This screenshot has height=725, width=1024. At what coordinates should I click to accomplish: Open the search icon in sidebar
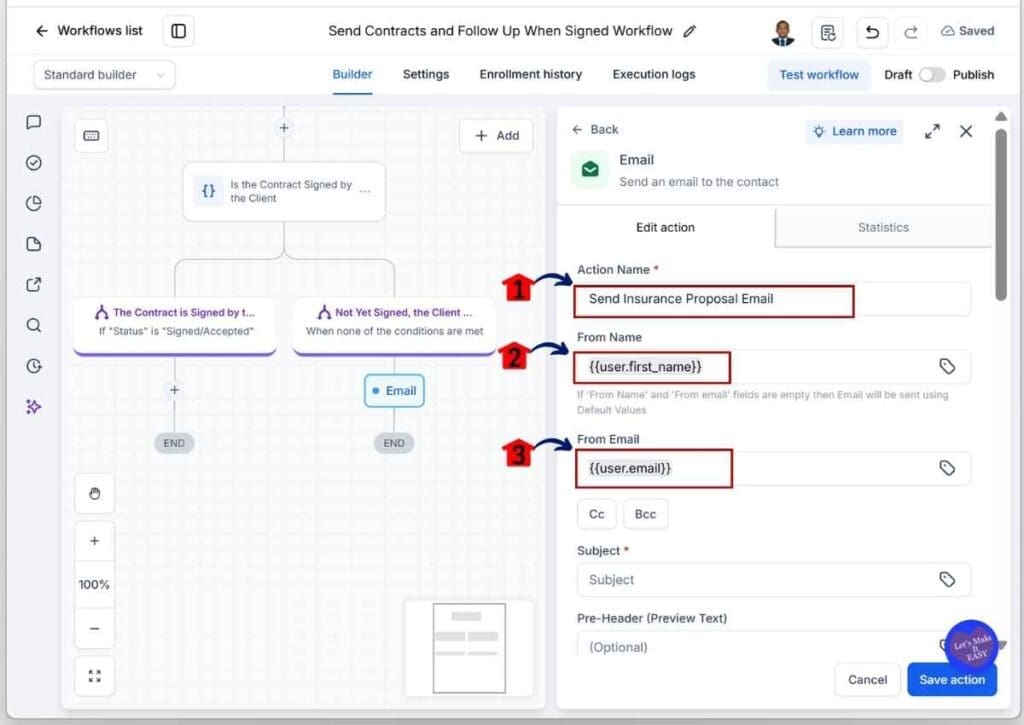33,325
